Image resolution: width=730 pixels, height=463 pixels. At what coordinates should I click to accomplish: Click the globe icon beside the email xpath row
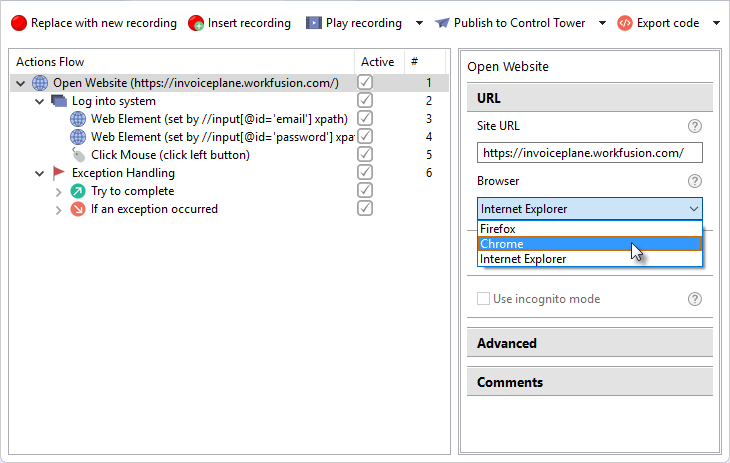tap(78, 119)
